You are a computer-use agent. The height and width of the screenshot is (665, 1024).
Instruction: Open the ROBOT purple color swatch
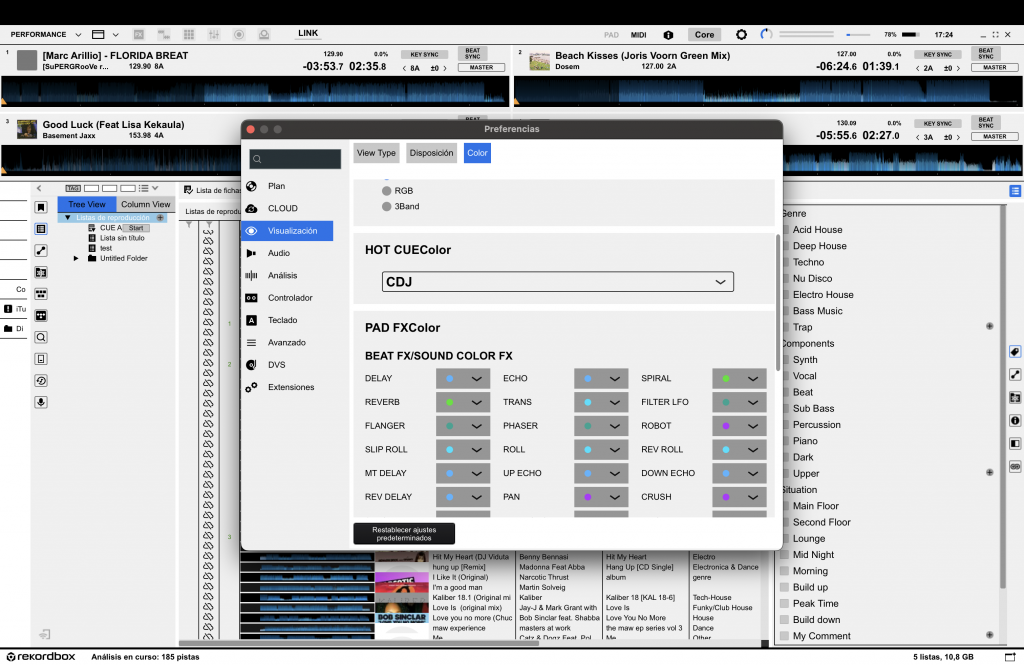click(739, 426)
